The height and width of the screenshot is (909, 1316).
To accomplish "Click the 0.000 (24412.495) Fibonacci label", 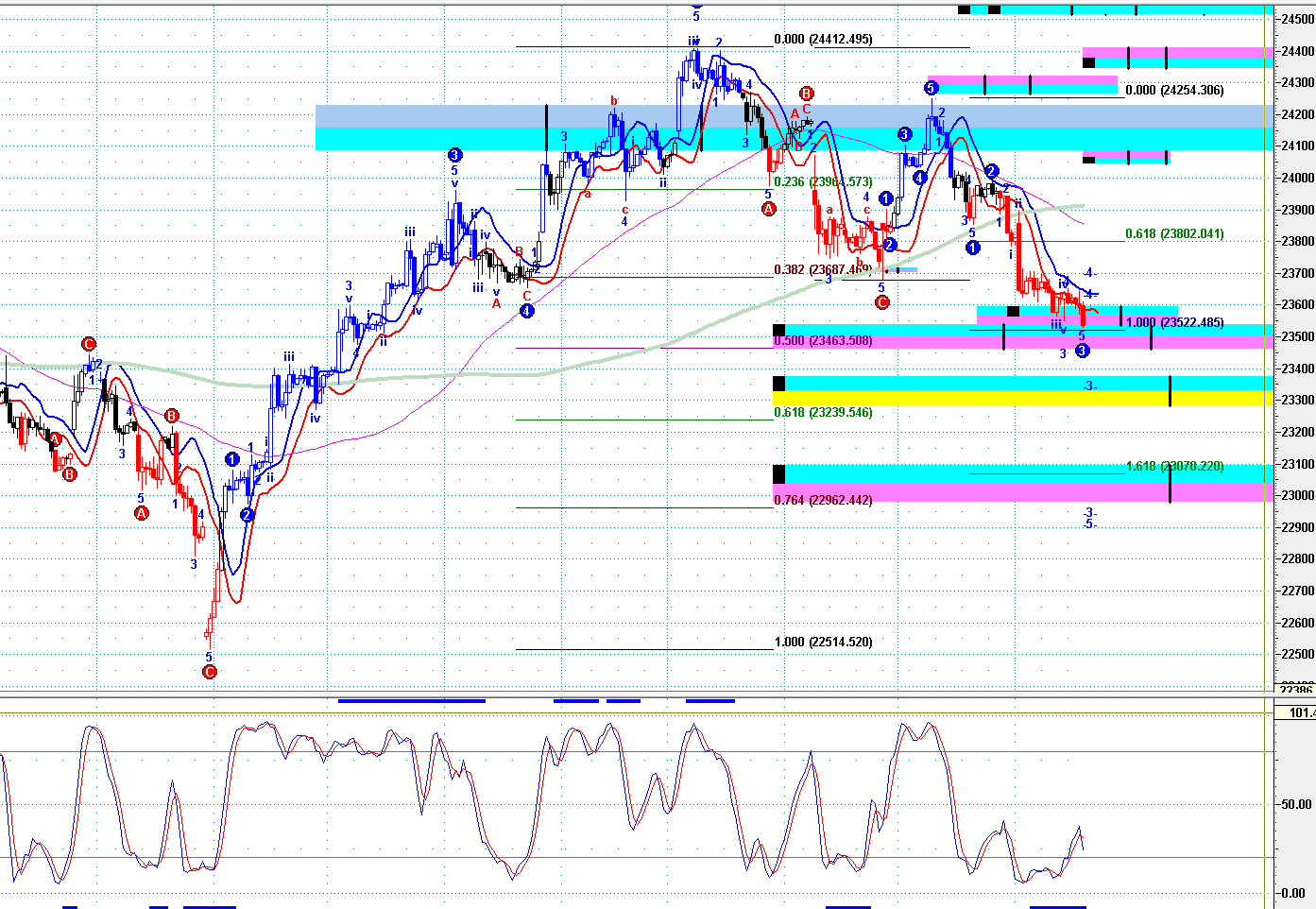I will (823, 40).
